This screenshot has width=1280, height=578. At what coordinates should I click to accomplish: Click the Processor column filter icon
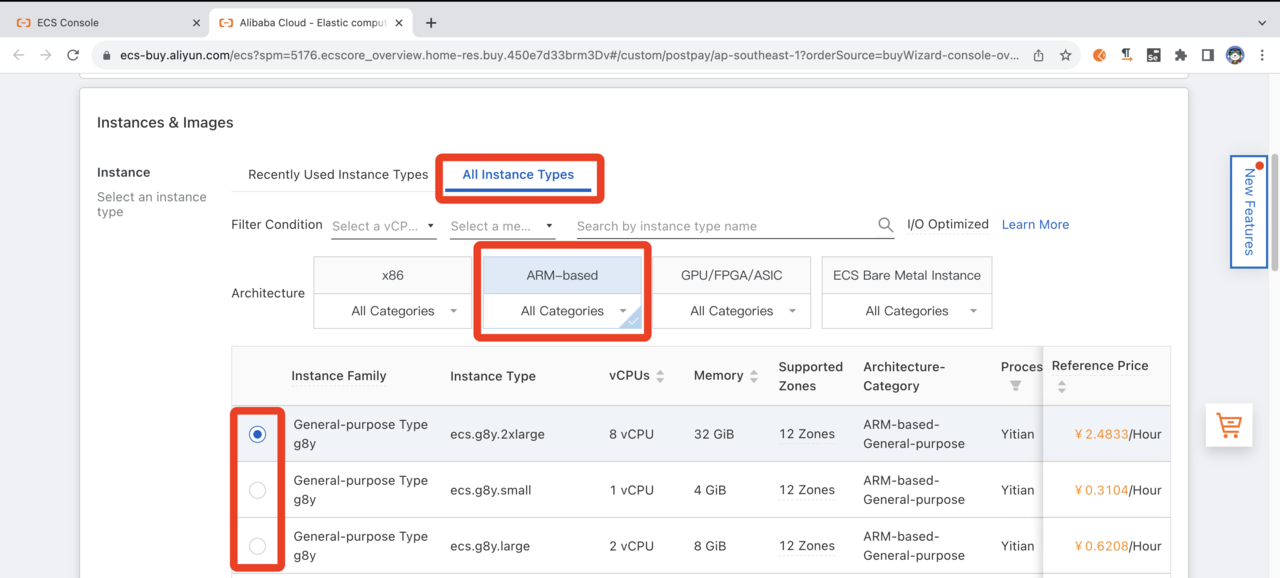[x=1015, y=386]
